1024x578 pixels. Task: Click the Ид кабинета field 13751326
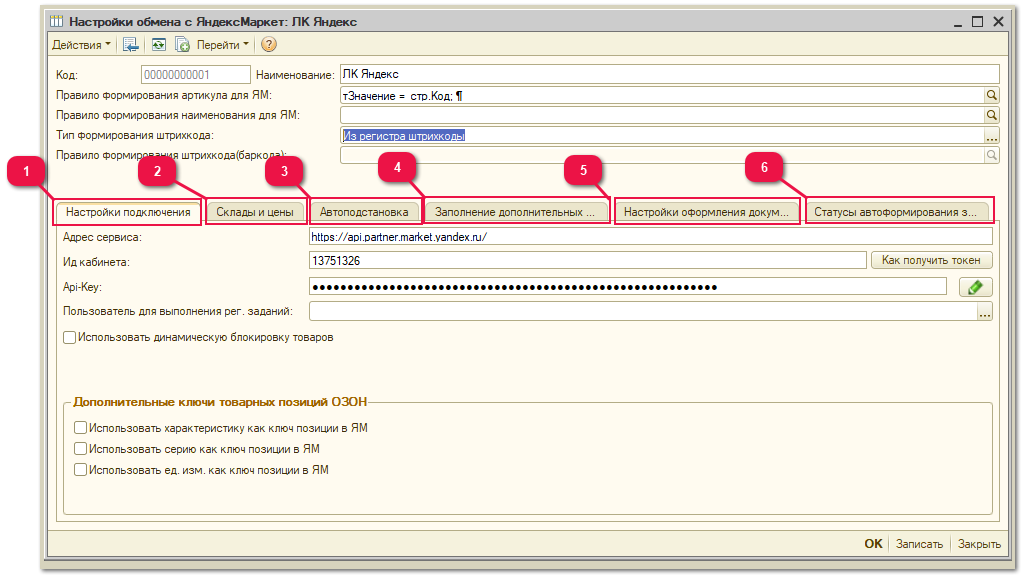point(588,261)
